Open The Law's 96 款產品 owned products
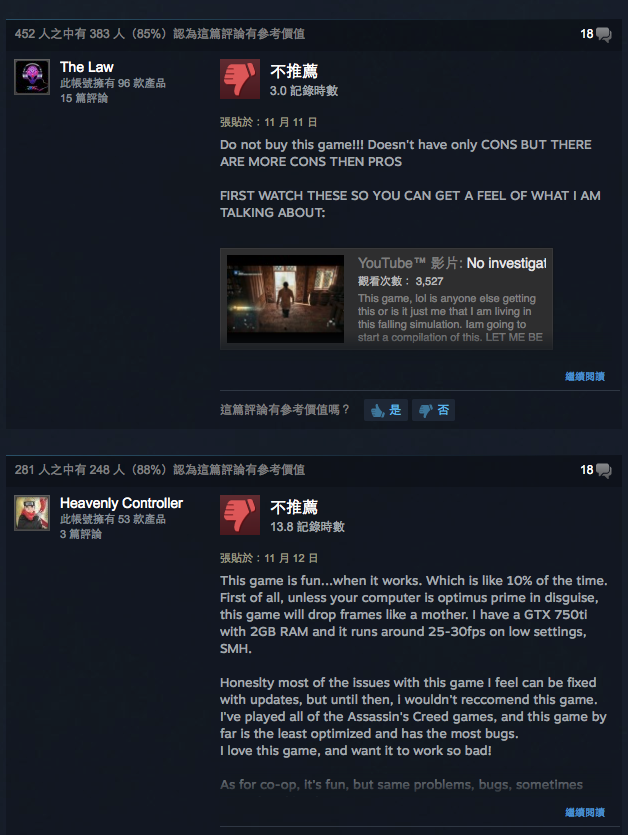Viewport: 628px width, 835px height. pos(112,83)
